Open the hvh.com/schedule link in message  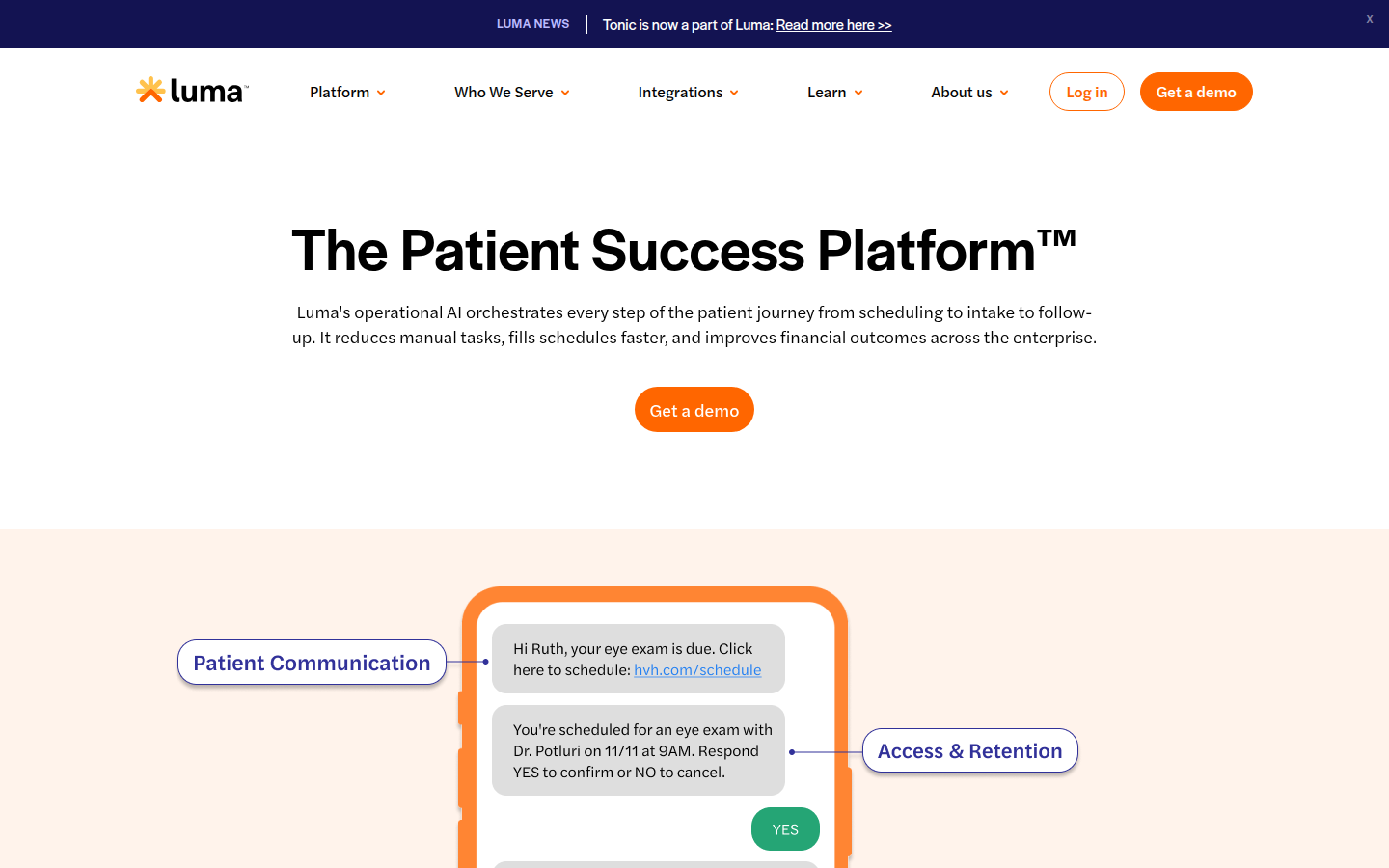[697, 670]
